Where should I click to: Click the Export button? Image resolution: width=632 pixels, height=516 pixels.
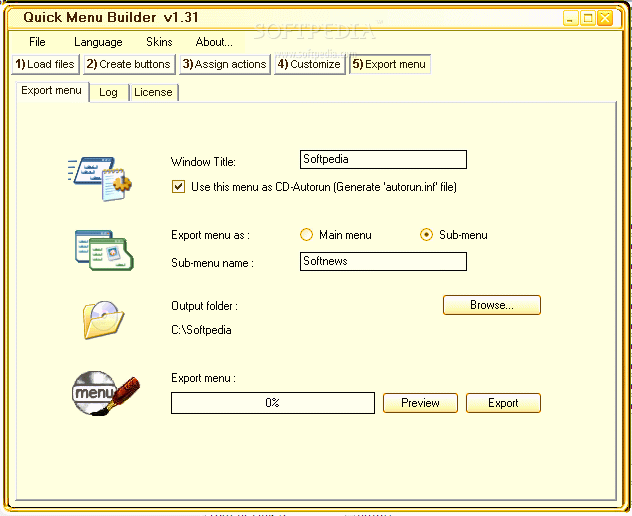(x=503, y=403)
